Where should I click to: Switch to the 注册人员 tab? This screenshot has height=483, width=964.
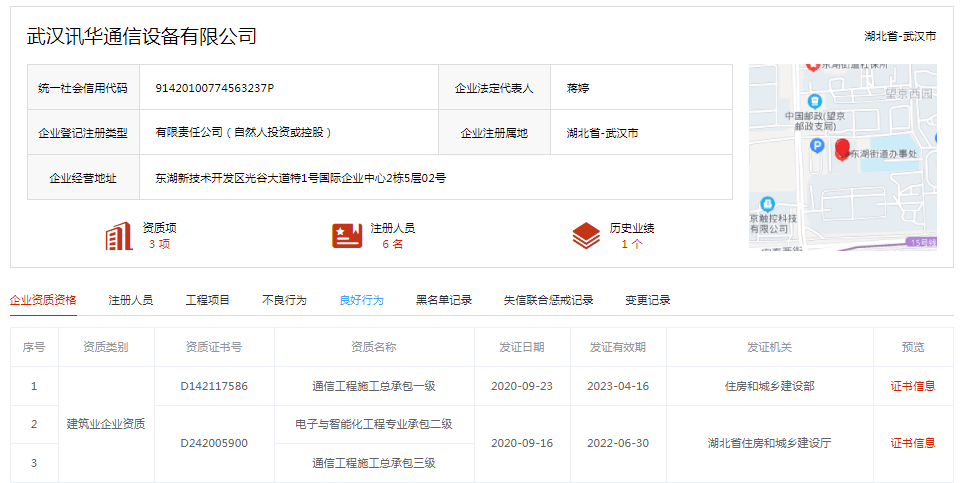pos(131,300)
